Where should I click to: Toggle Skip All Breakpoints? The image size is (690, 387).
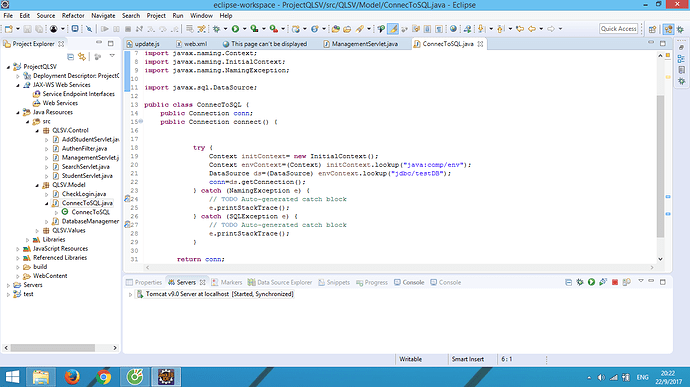click(x=89, y=29)
